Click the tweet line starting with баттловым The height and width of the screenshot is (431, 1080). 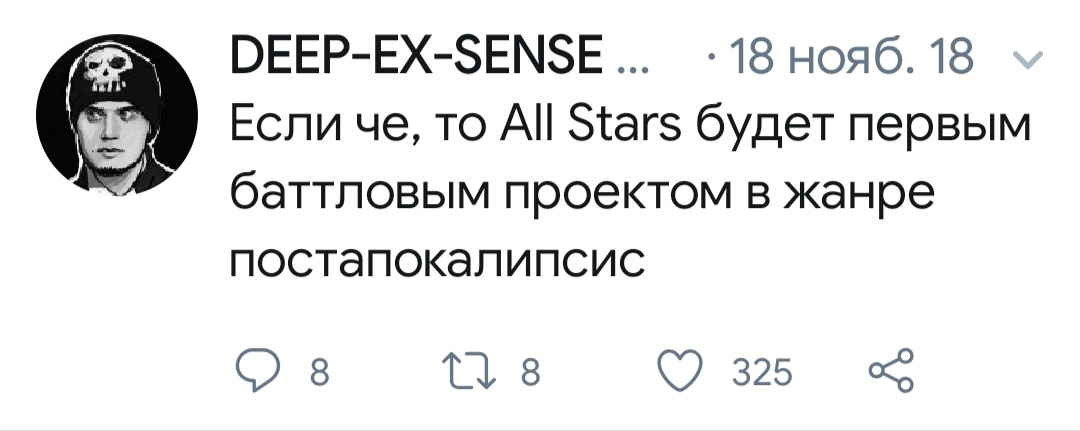pyautogui.click(x=580, y=195)
